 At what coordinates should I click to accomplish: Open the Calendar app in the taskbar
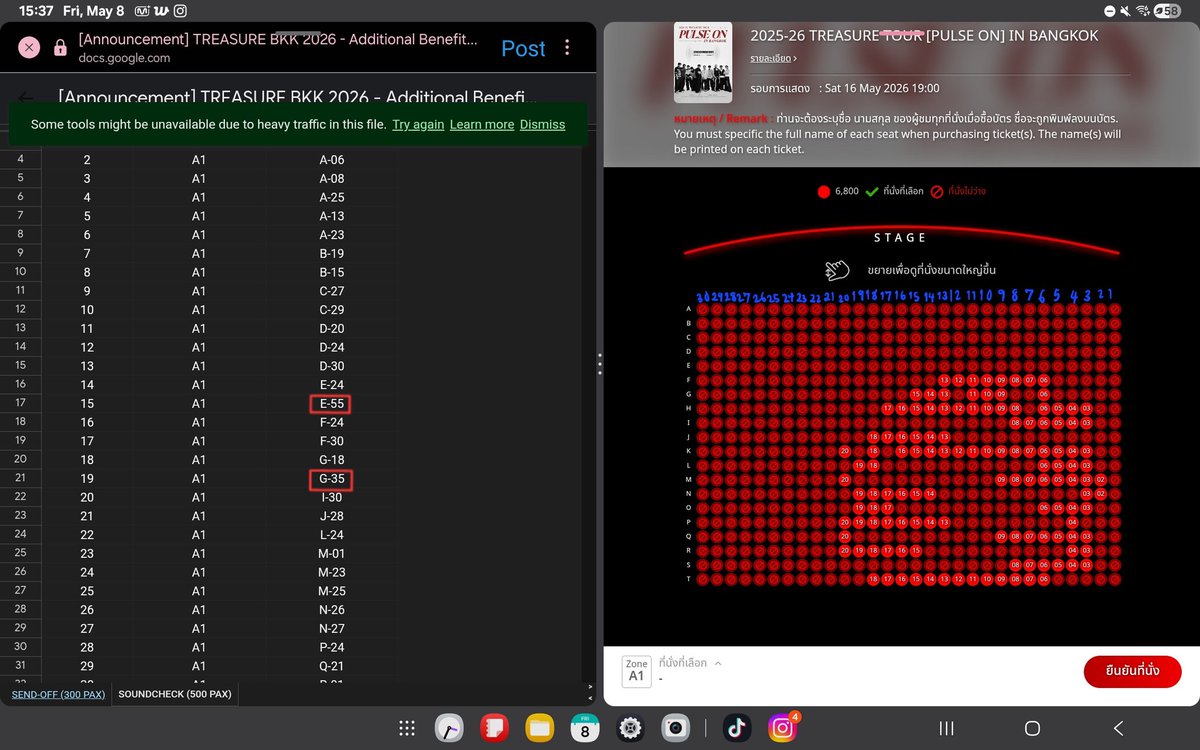point(585,729)
